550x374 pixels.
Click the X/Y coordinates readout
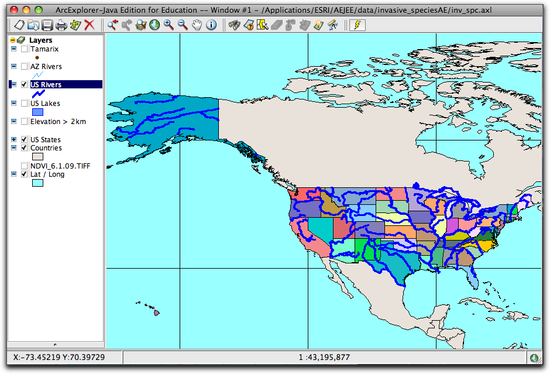(59, 357)
